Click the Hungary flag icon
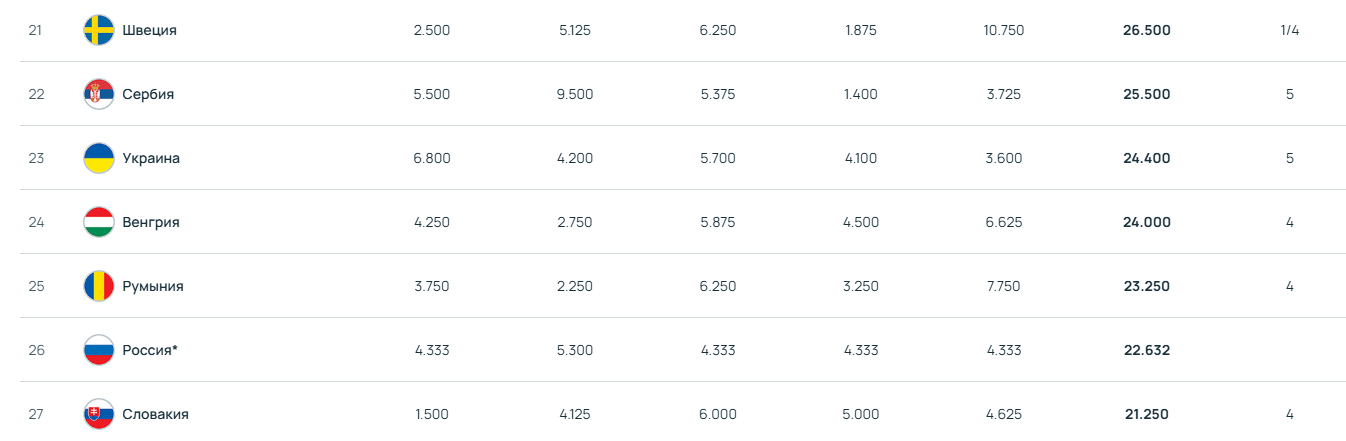Image resolution: width=1346 pixels, height=441 pixels. (x=99, y=222)
